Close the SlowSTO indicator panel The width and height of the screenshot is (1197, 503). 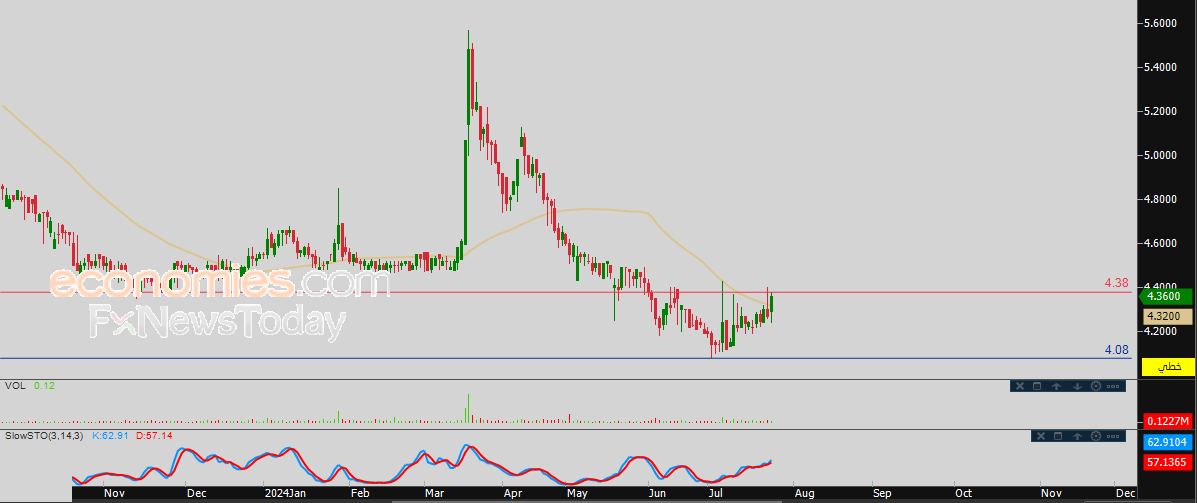tap(1041, 436)
